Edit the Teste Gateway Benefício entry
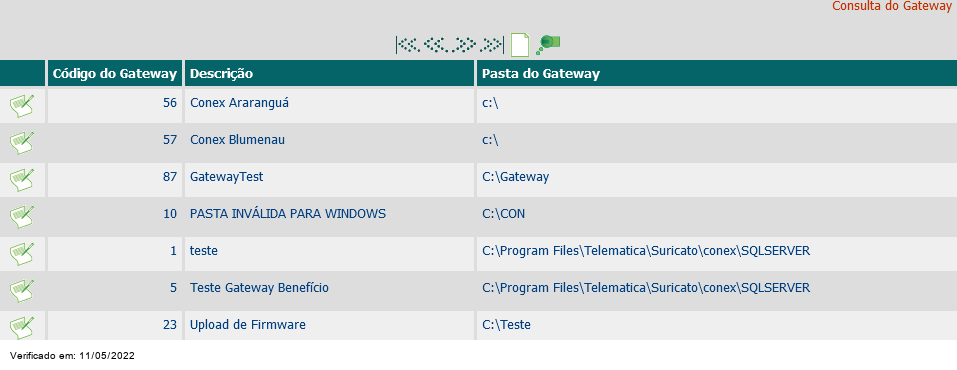 (22, 291)
